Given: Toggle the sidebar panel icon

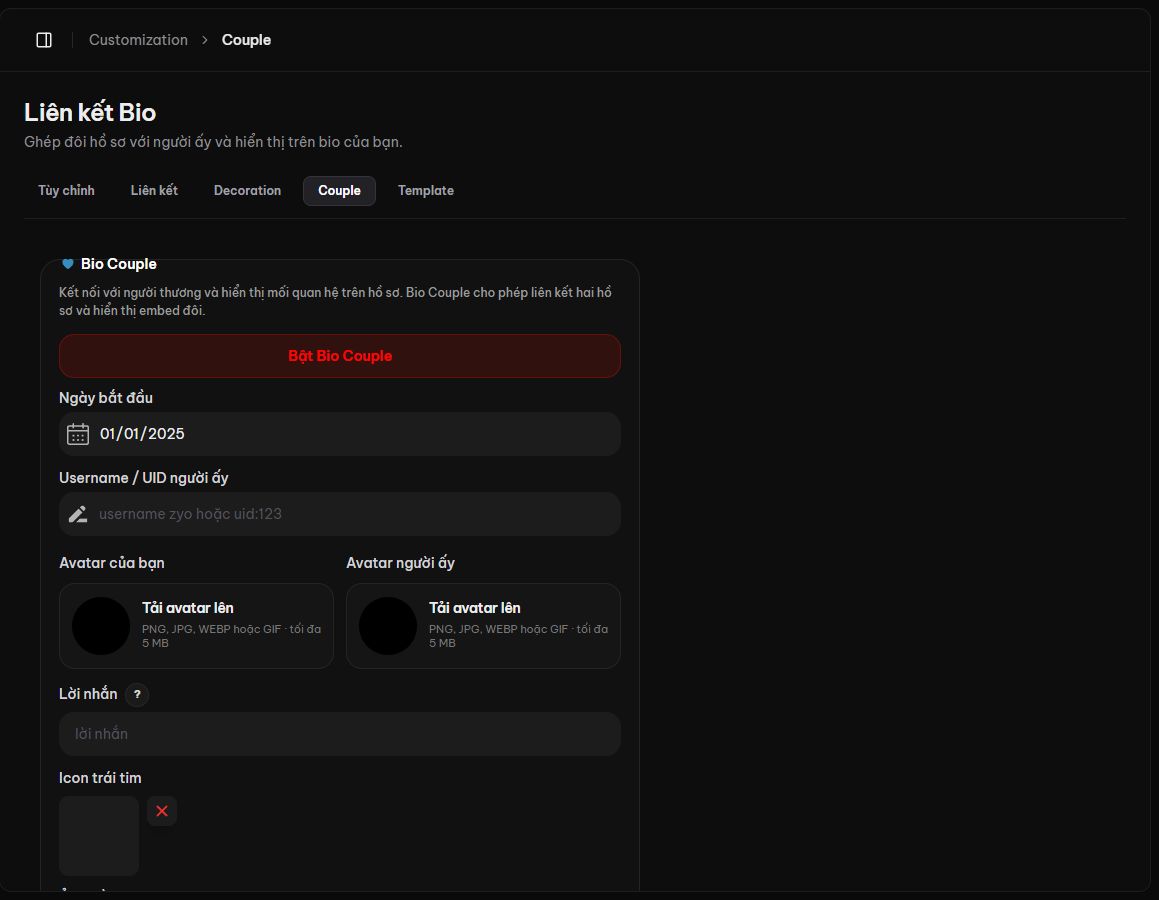Looking at the screenshot, I should tap(44, 40).
